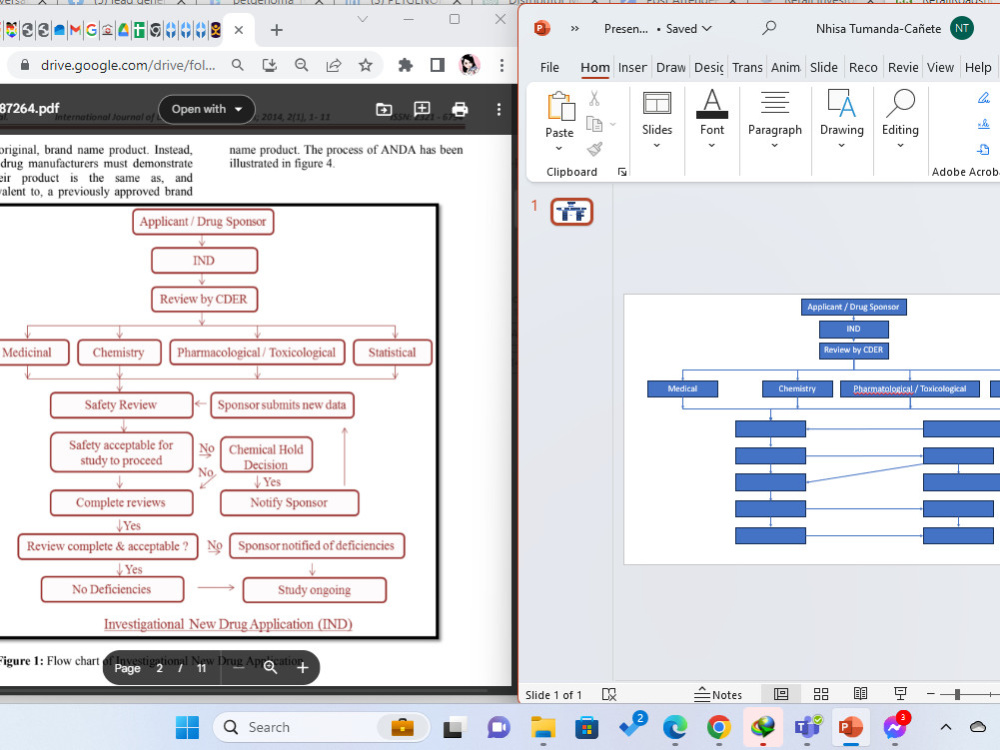Image resolution: width=1000 pixels, height=750 pixels.
Task: Expand the Drawing group dropdown
Action: click(x=841, y=145)
